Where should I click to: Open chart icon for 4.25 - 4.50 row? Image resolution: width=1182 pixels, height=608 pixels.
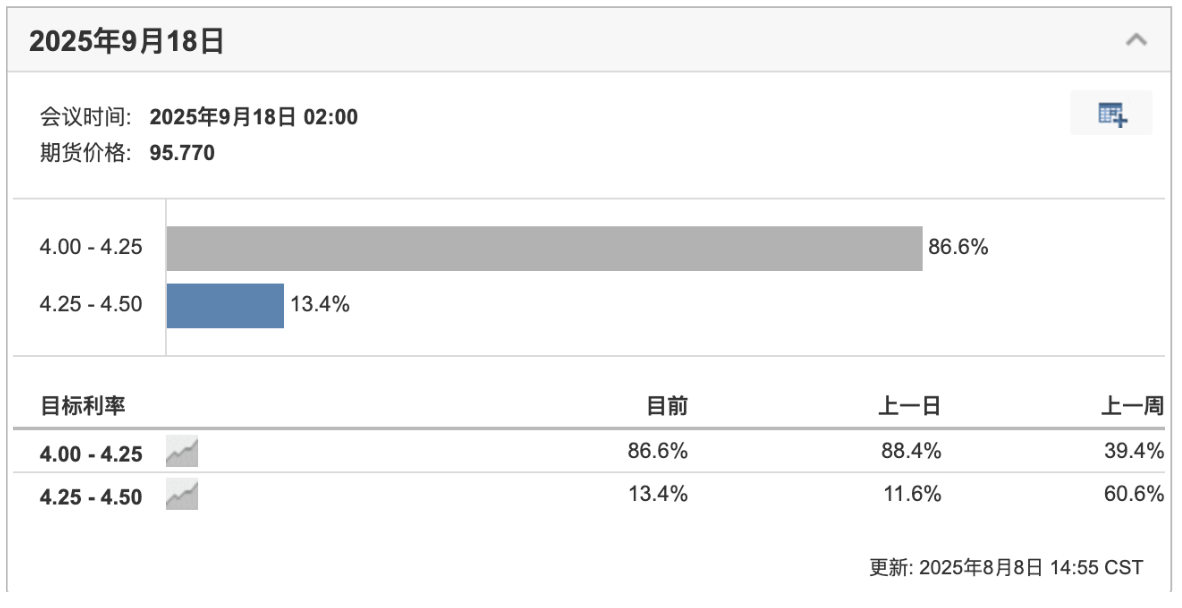pyautogui.click(x=182, y=495)
